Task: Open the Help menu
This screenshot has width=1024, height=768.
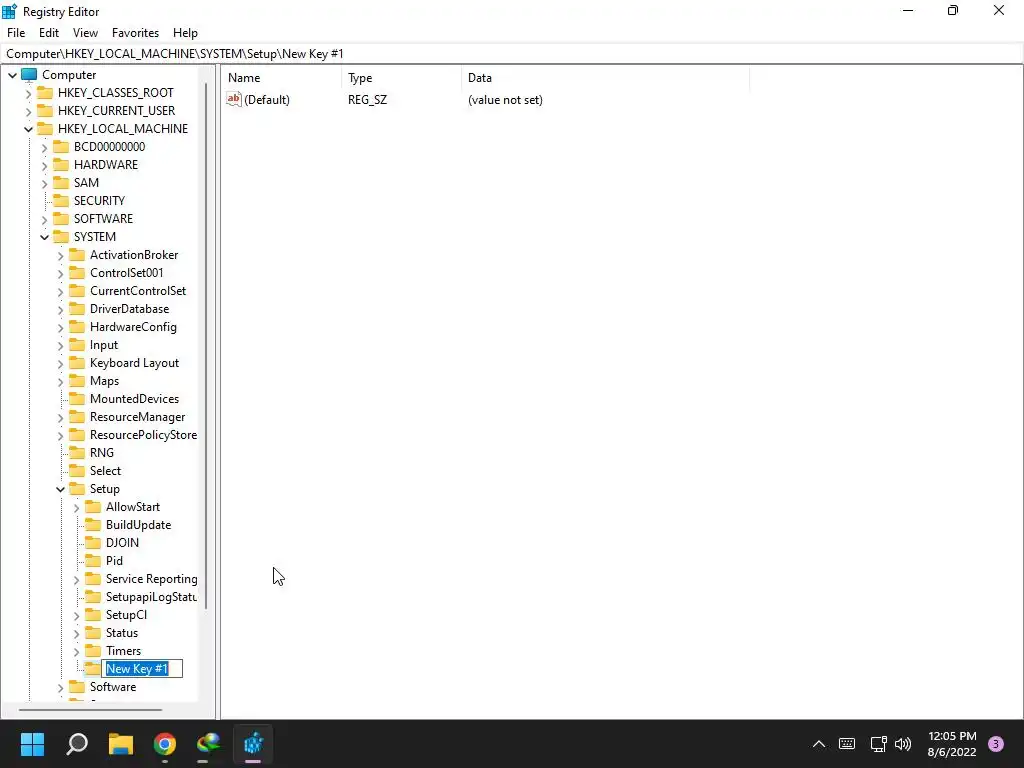Action: click(185, 33)
